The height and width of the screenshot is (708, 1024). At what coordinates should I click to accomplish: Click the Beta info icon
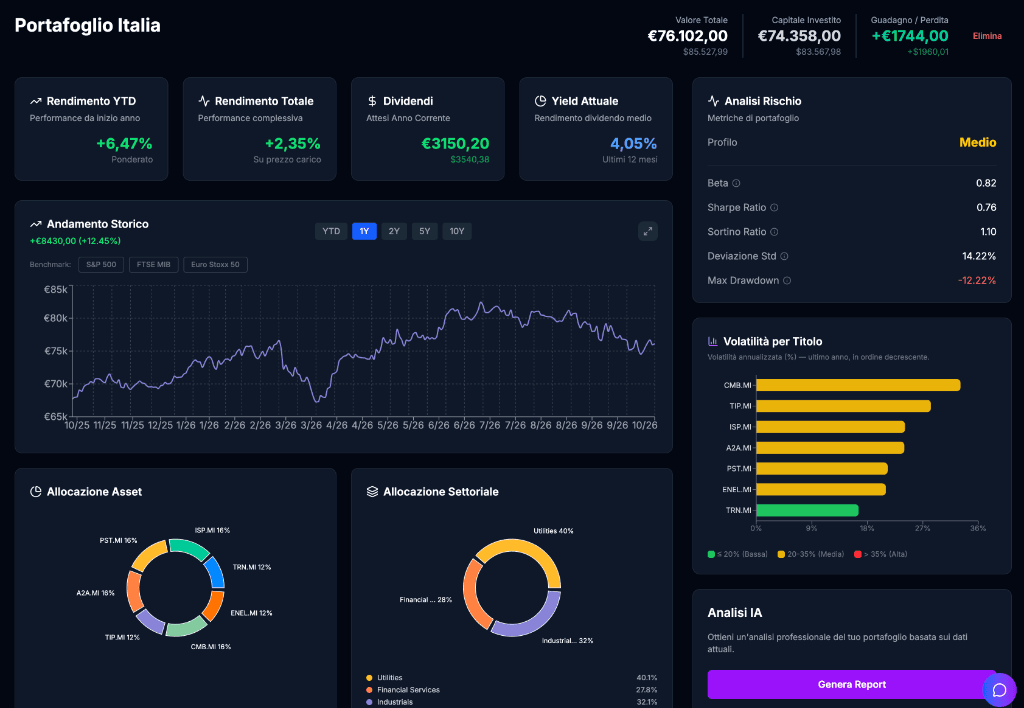click(x=736, y=184)
